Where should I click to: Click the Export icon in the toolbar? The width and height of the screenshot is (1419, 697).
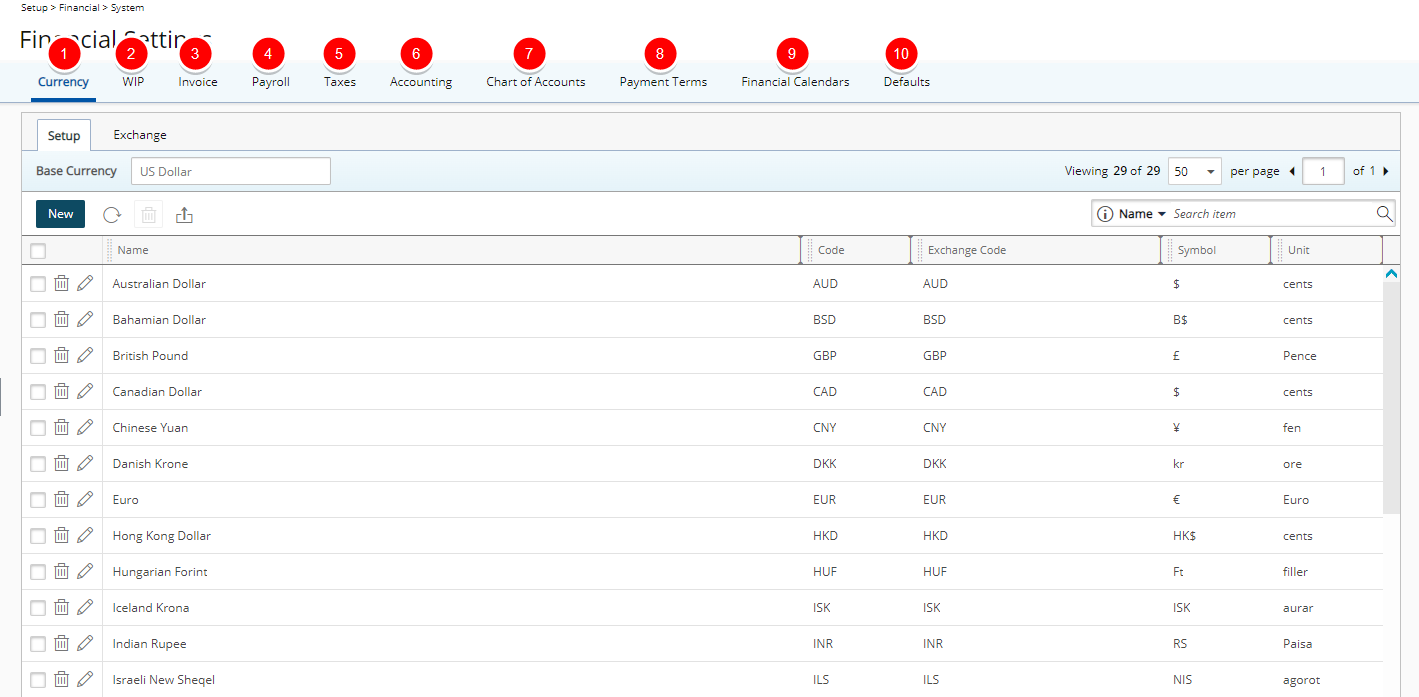tap(184, 214)
